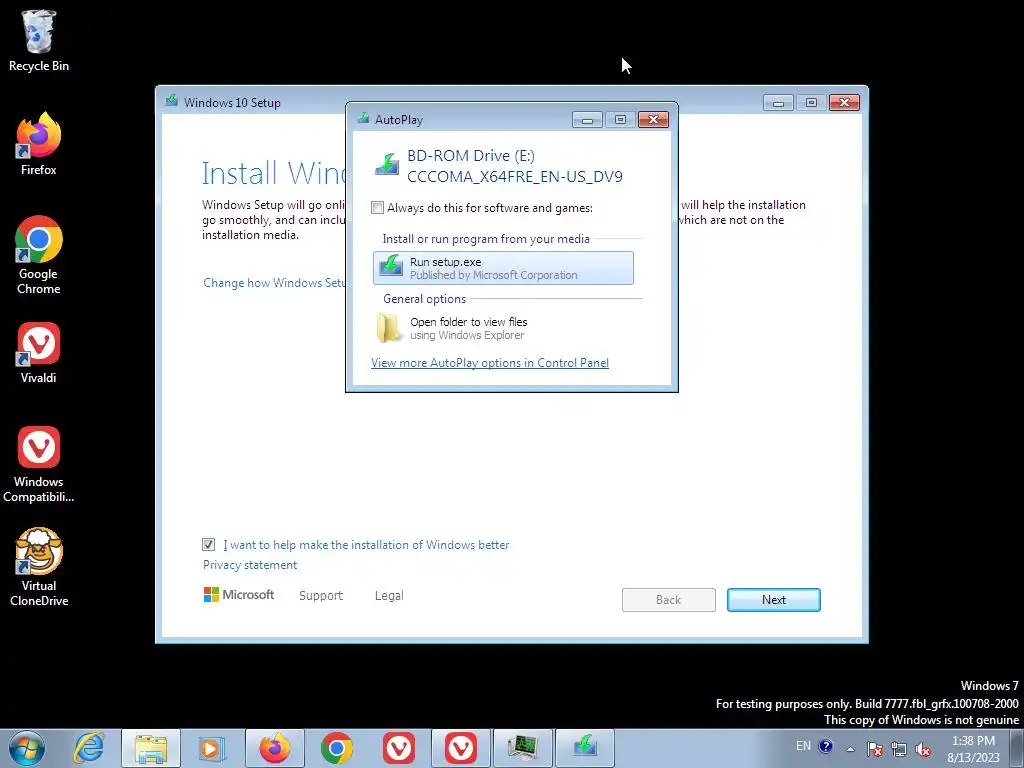
Task: Switch to Firefox in the taskbar
Action: pos(274,748)
